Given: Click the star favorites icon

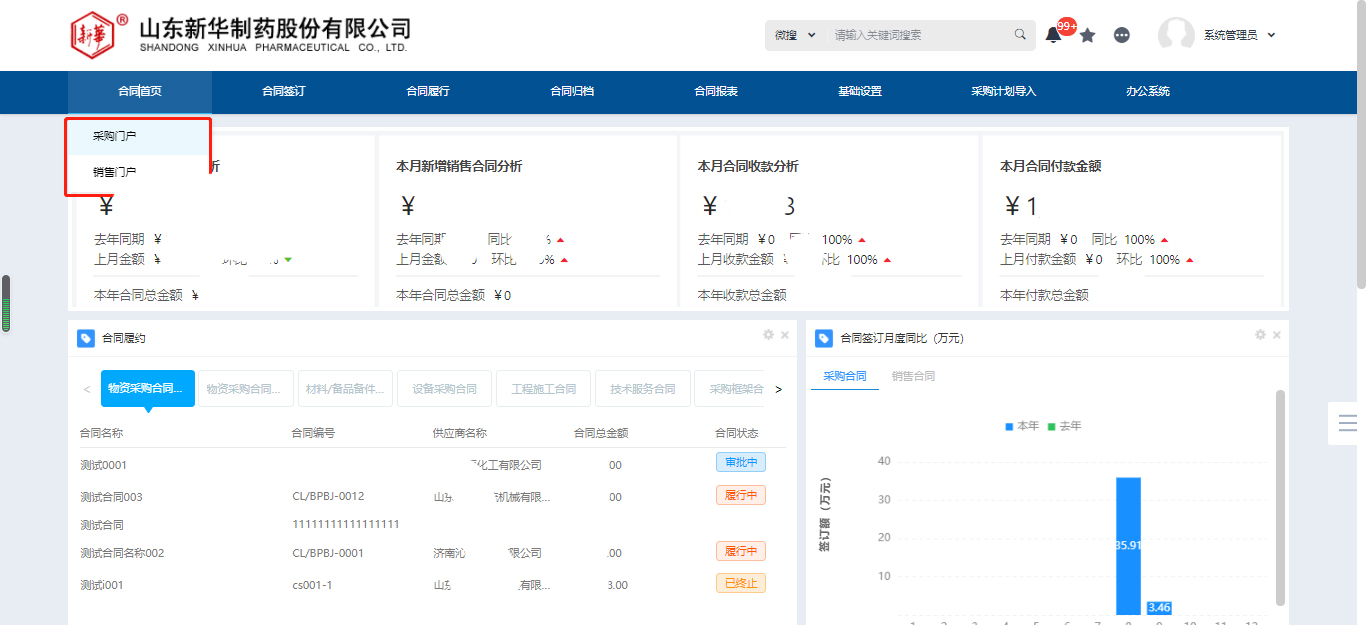Looking at the screenshot, I should [x=1088, y=35].
